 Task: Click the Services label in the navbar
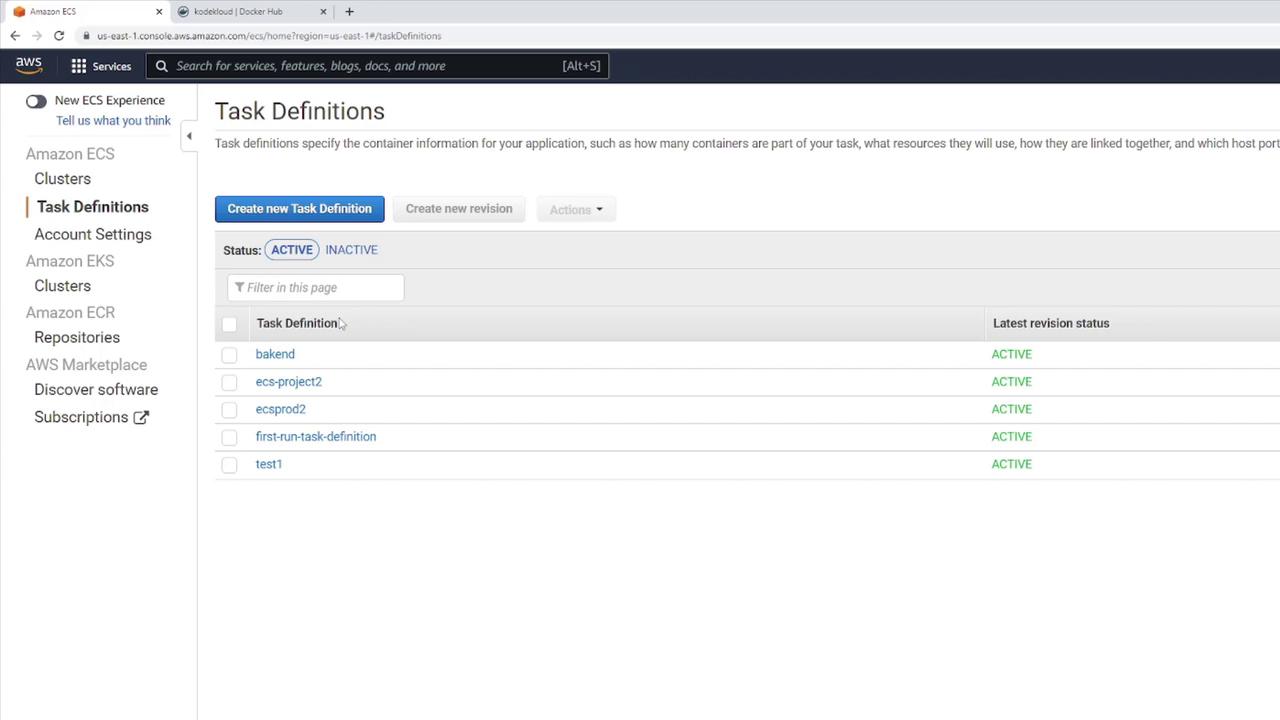(112, 66)
